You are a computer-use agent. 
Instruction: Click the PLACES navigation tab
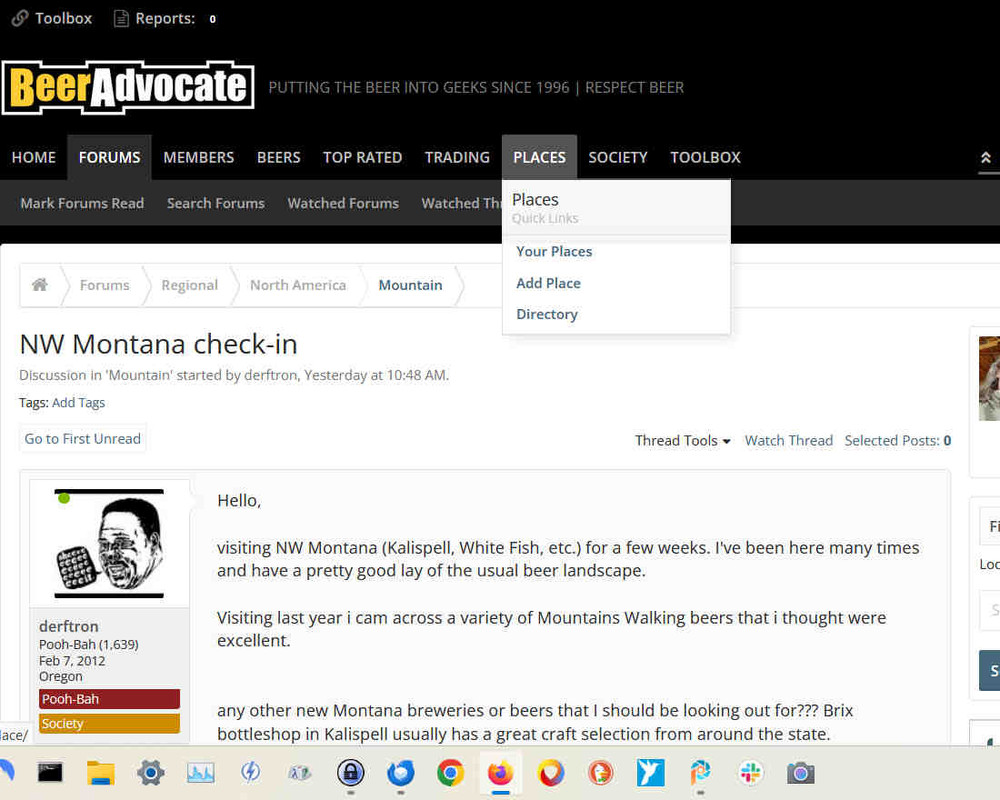(x=540, y=158)
